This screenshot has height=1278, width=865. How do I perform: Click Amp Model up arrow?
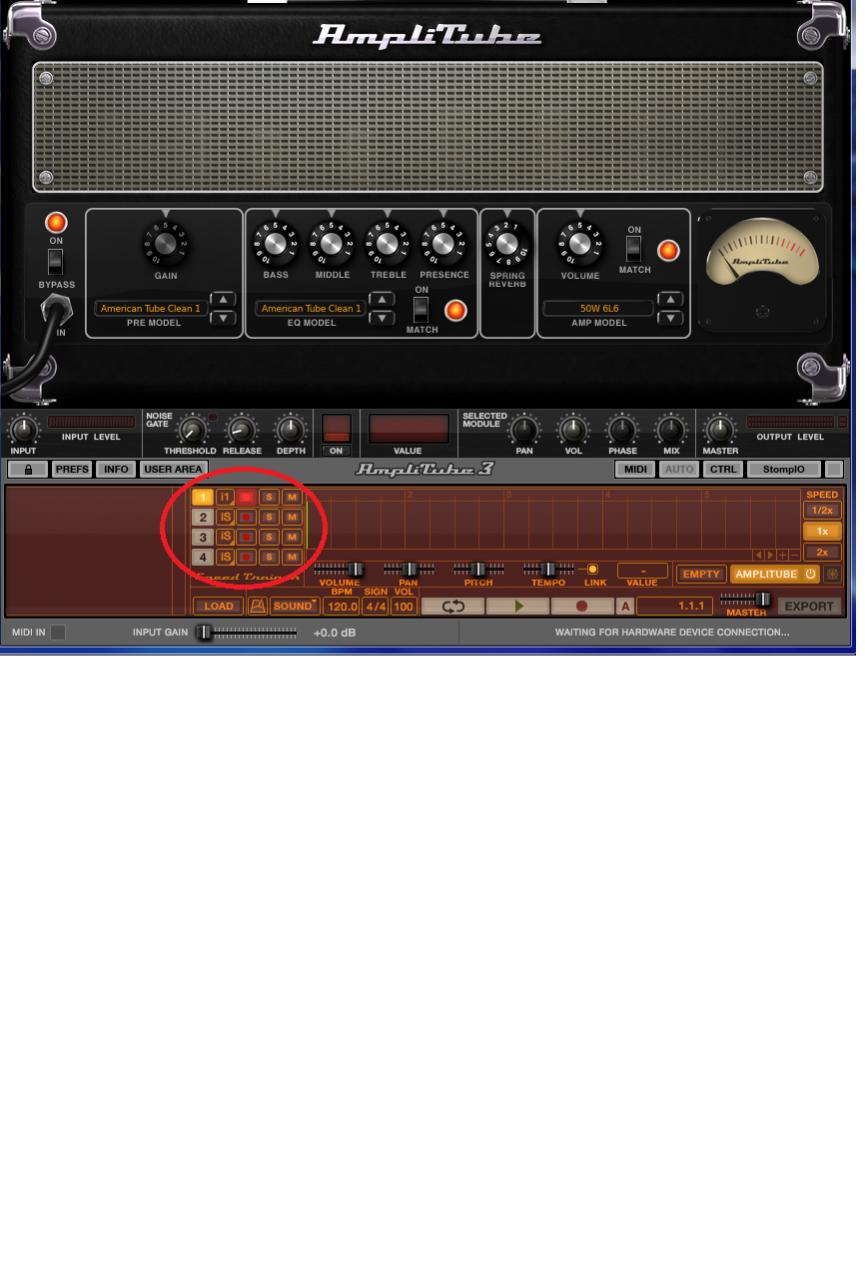(x=670, y=299)
